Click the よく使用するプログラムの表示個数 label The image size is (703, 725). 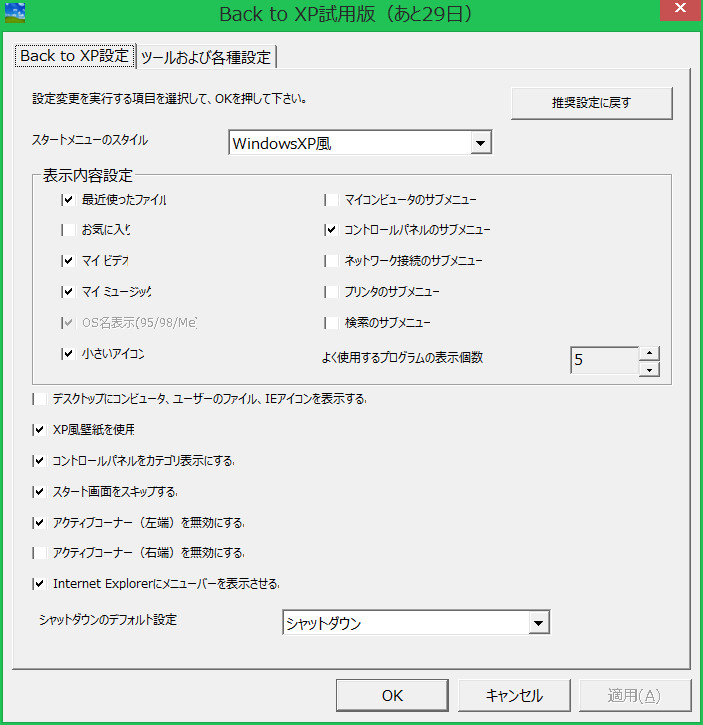tap(402, 357)
